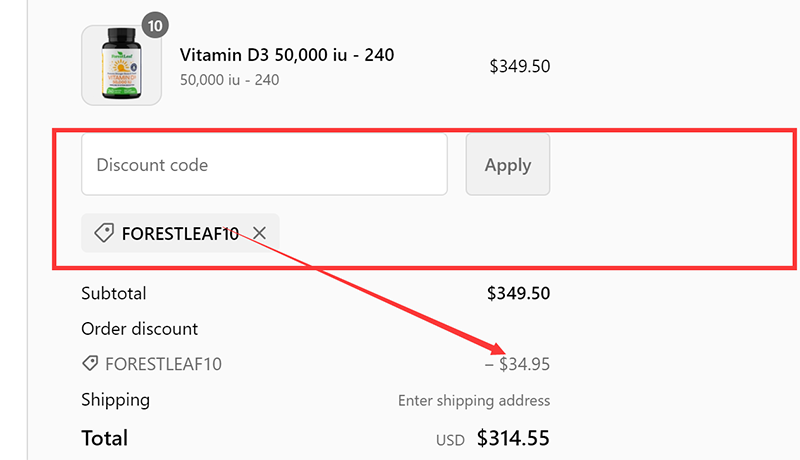Image resolution: width=800 pixels, height=460 pixels.
Task: Click the Subtotal label
Action: click(114, 294)
